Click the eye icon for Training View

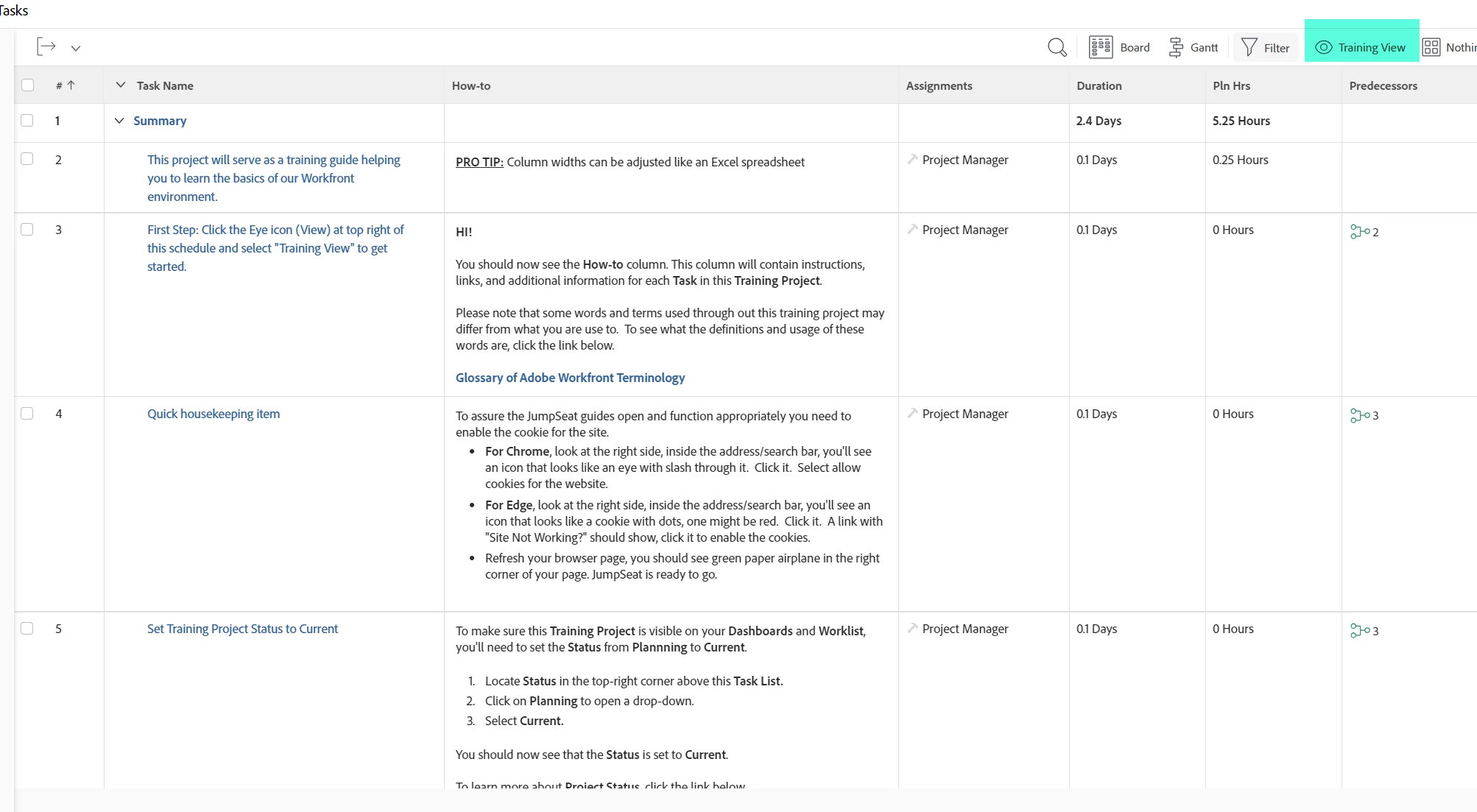pos(1323,47)
